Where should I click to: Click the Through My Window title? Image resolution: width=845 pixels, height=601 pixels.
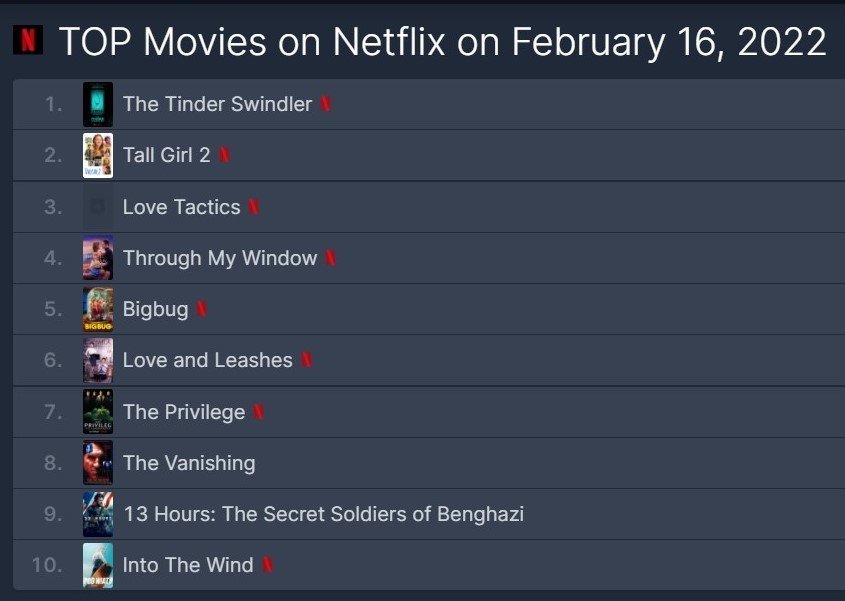coord(219,258)
